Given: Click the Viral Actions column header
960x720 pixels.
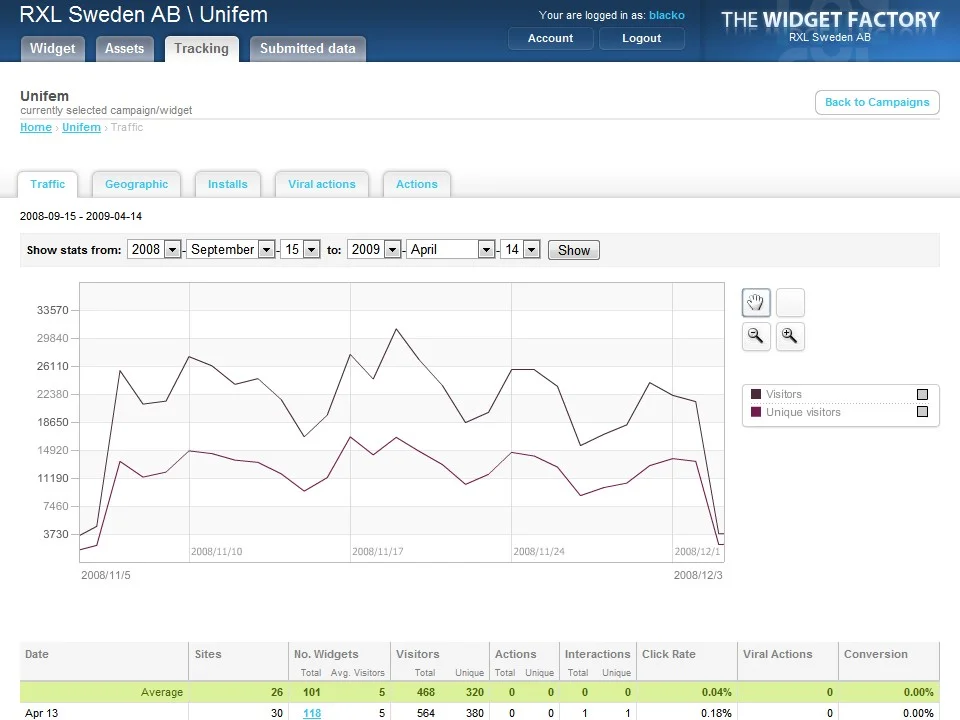Looking at the screenshot, I should 778,654.
